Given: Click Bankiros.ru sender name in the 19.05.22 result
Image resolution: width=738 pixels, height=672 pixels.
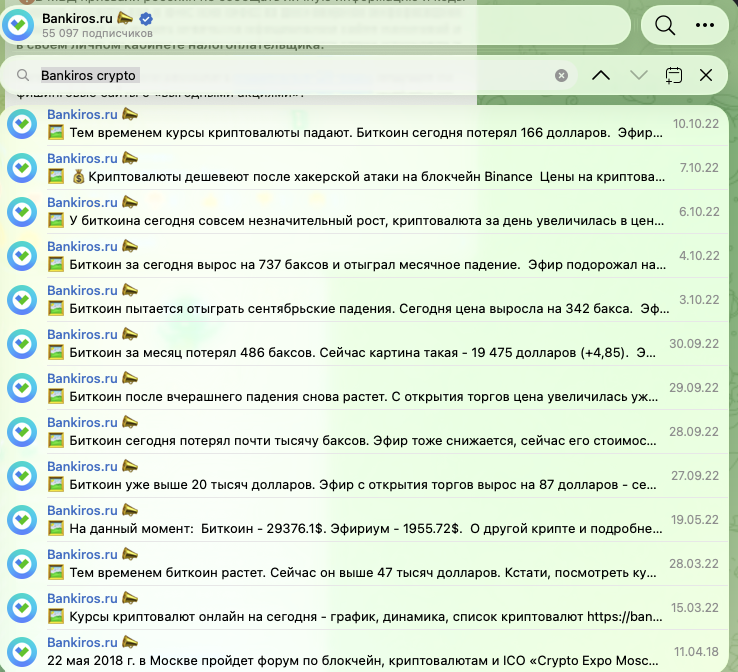Looking at the screenshot, I should coord(82,511).
